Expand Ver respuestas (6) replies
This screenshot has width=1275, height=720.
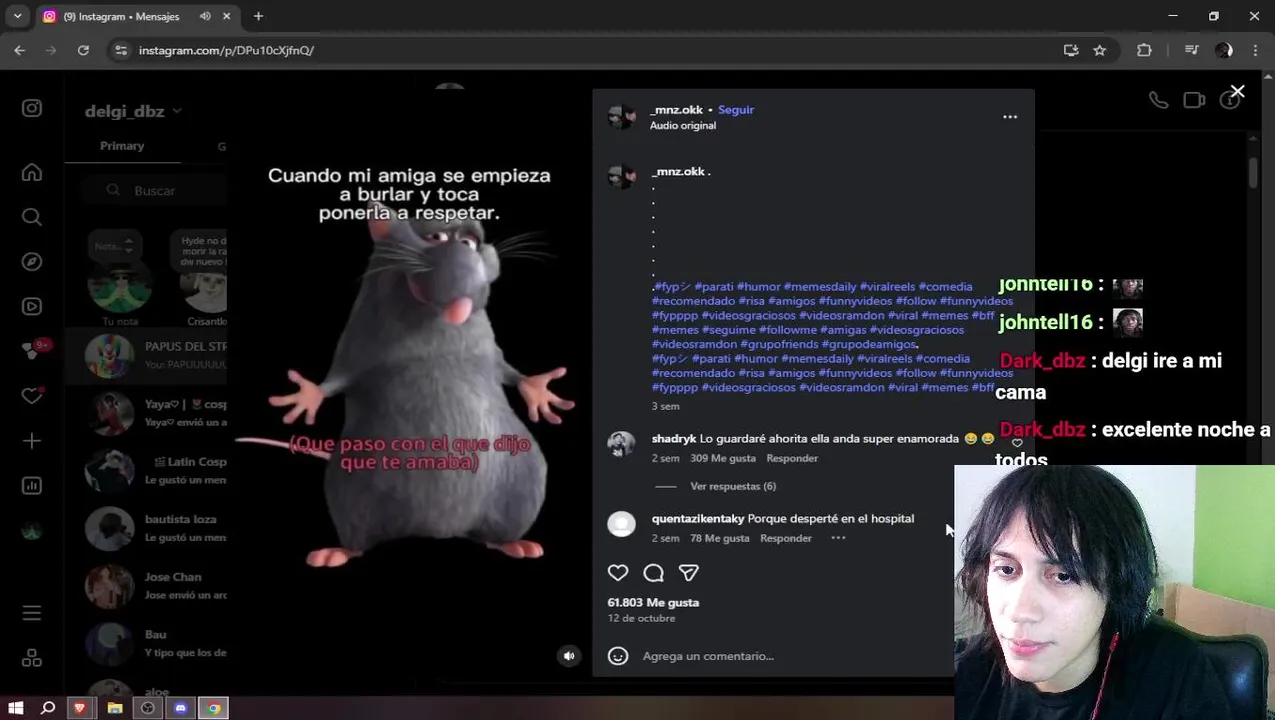733,486
